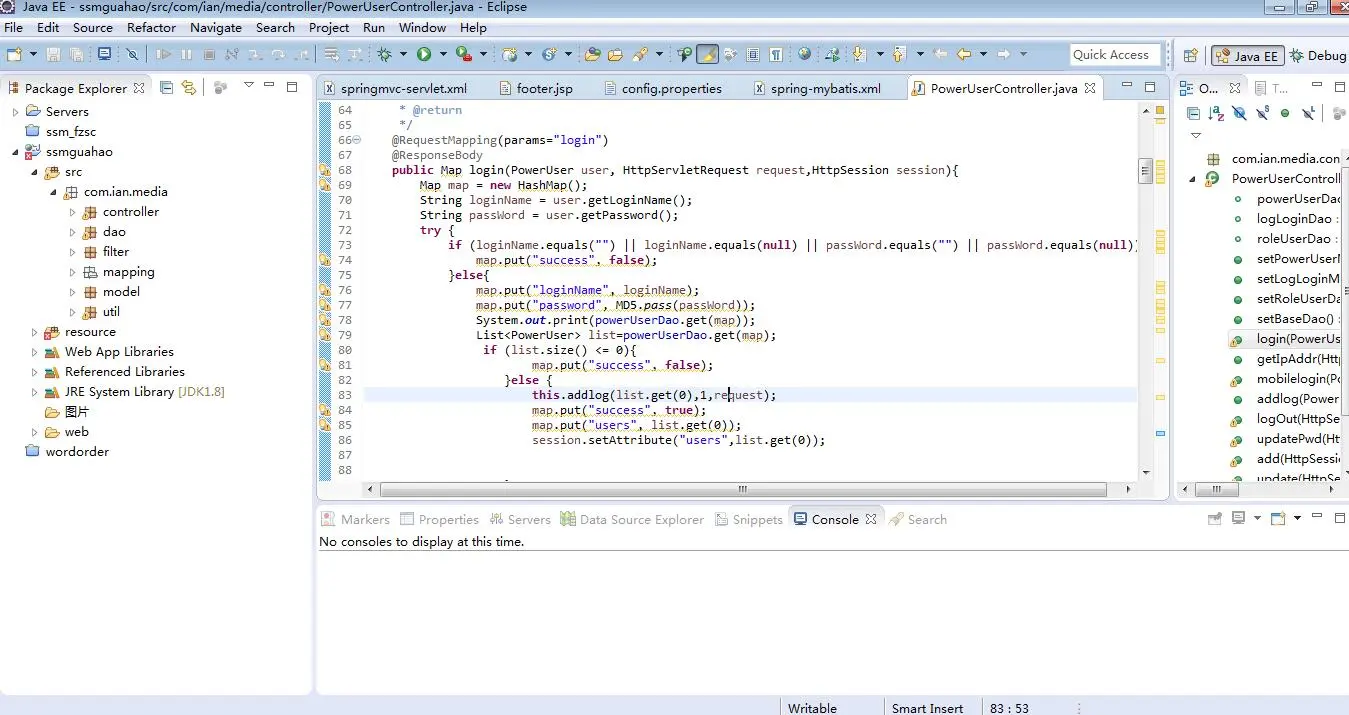Collapse all nodes in Package Explorer
Screen dimensions: 1349x715
click(166, 88)
